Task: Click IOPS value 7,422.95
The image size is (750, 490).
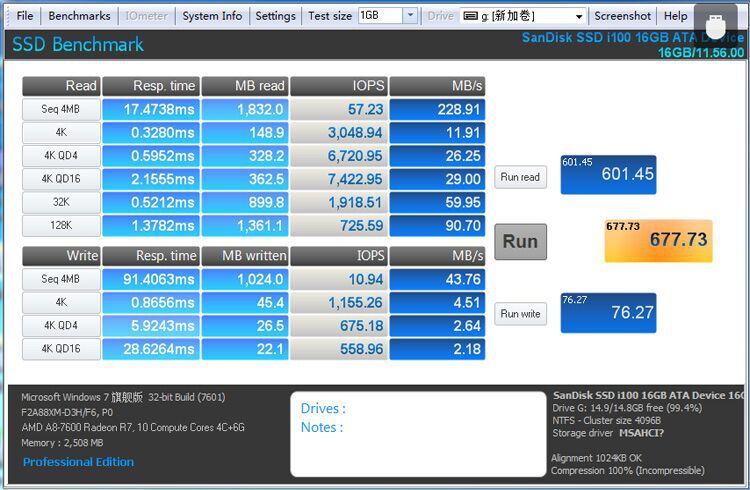Action: click(339, 179)
